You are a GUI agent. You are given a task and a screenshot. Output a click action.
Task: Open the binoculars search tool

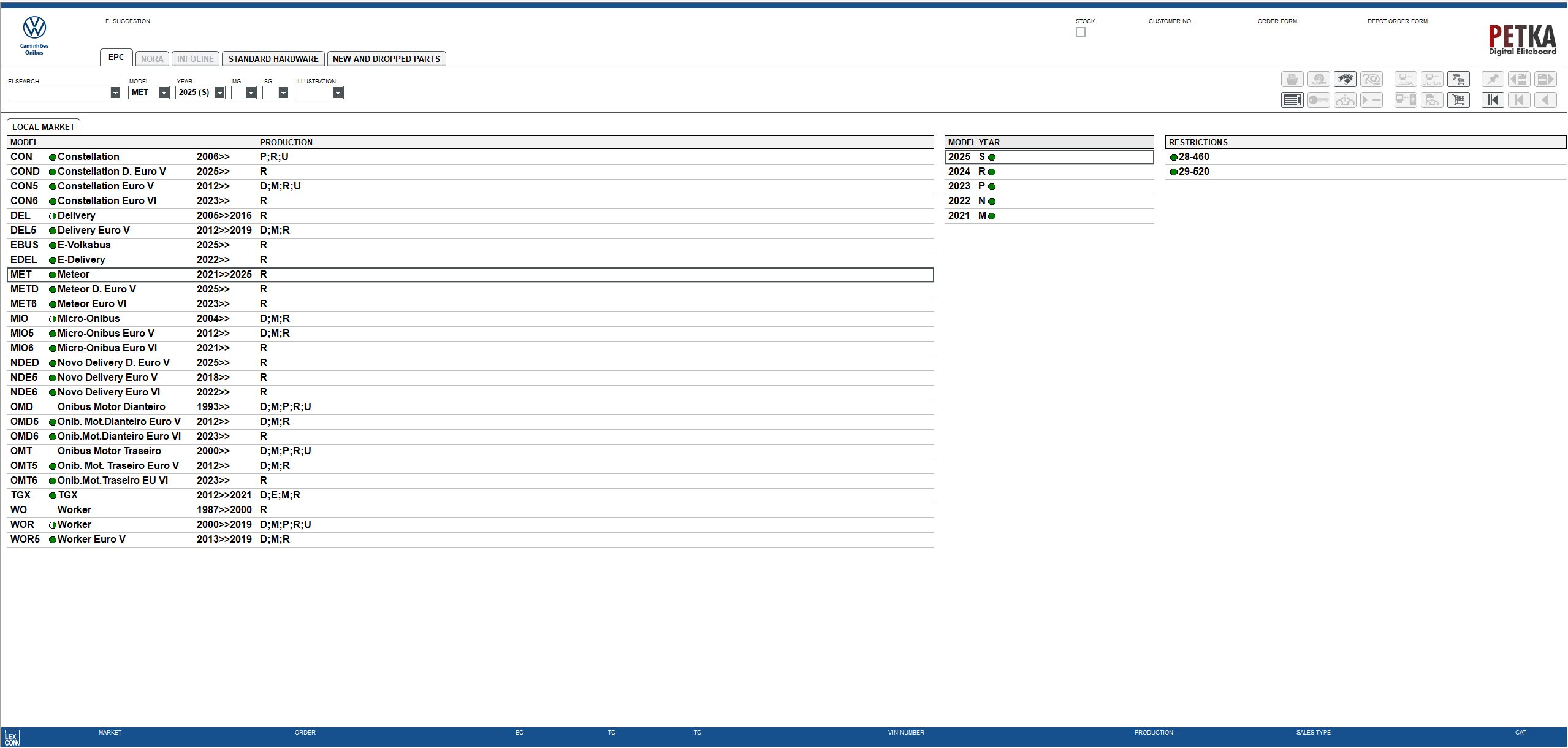click(x=1345, y=80)
